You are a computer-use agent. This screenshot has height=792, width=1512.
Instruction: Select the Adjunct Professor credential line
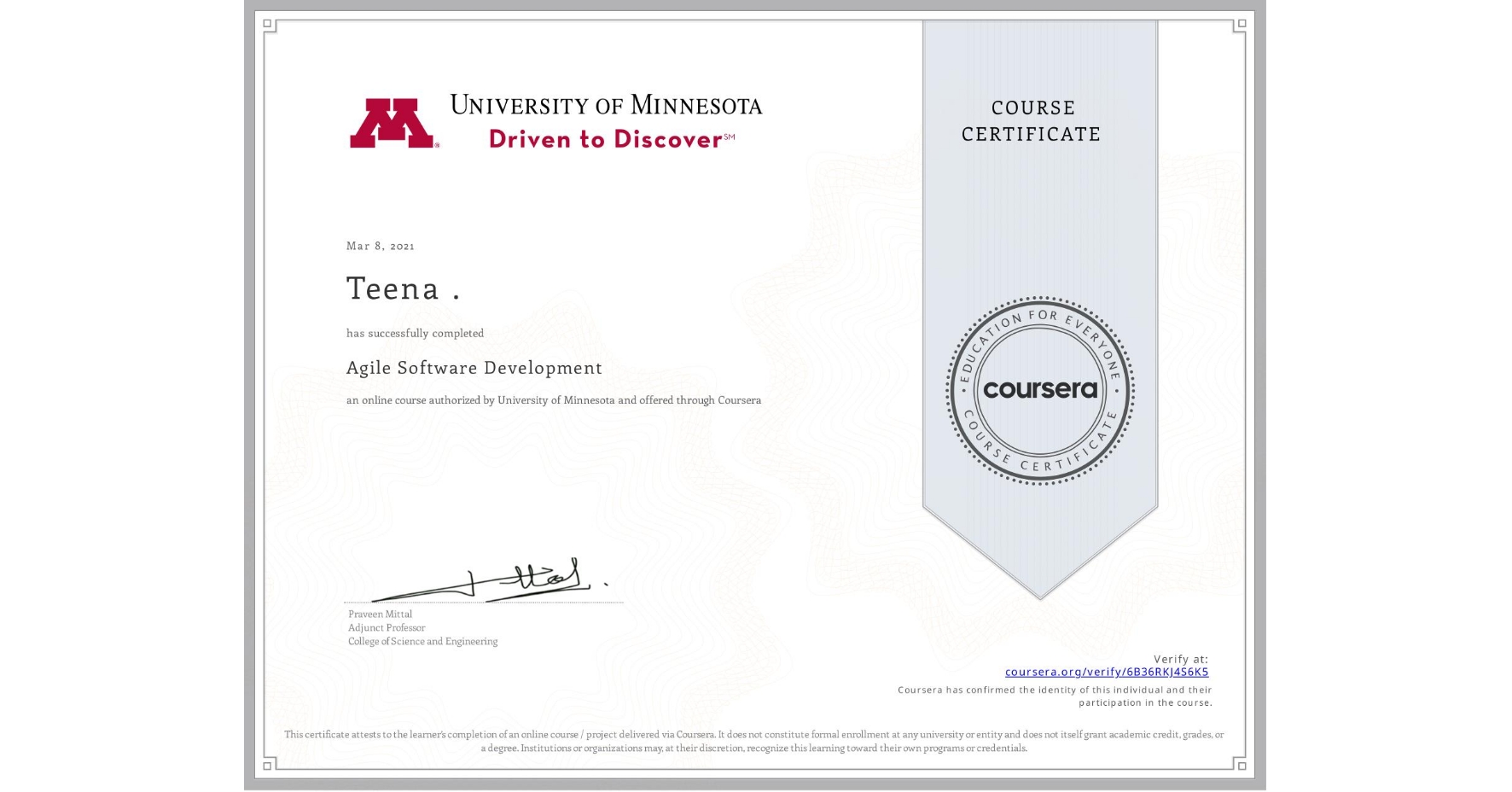(x=386, y=627)
